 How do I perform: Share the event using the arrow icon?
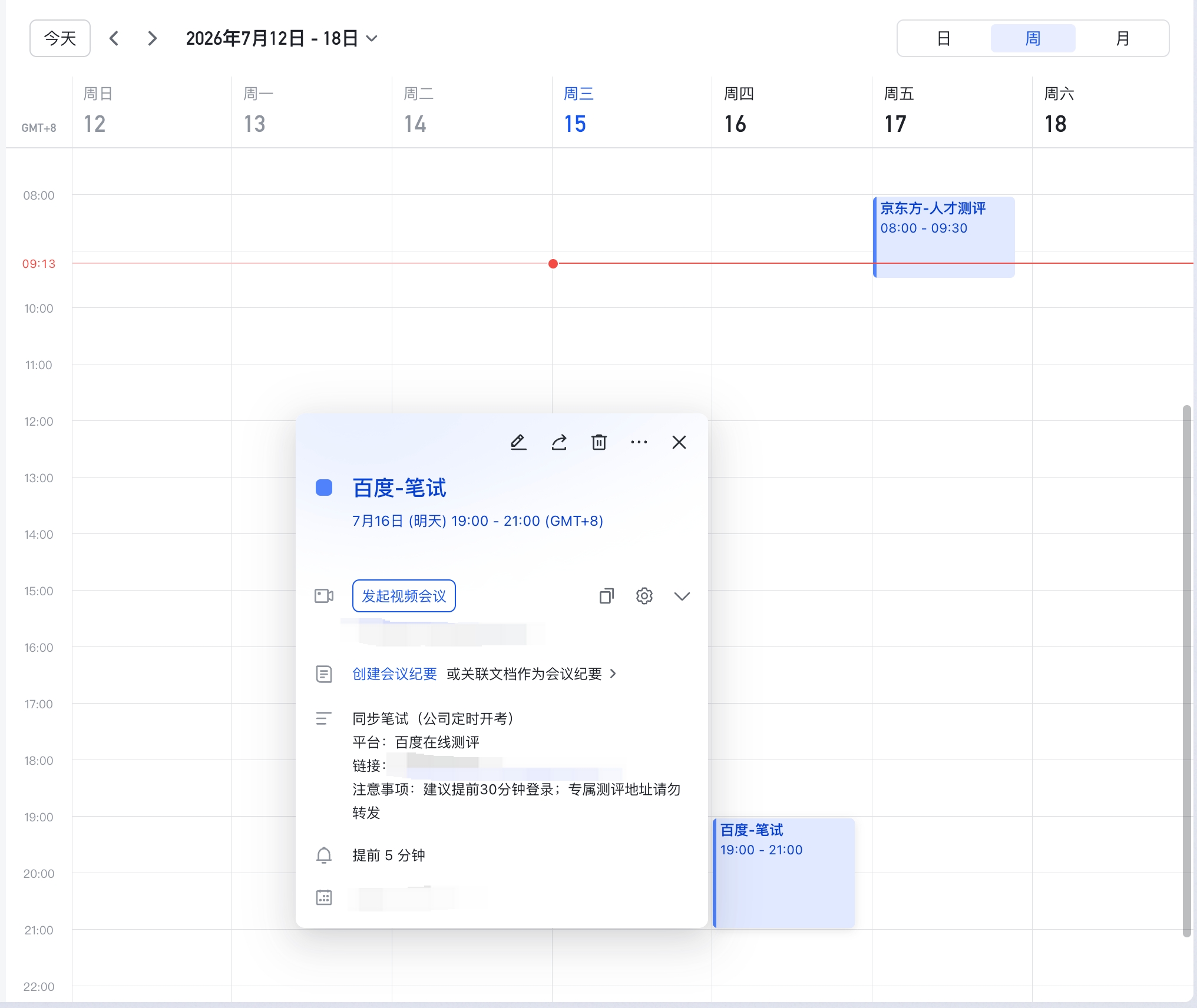pyautogui.click(x=559, y=442)
